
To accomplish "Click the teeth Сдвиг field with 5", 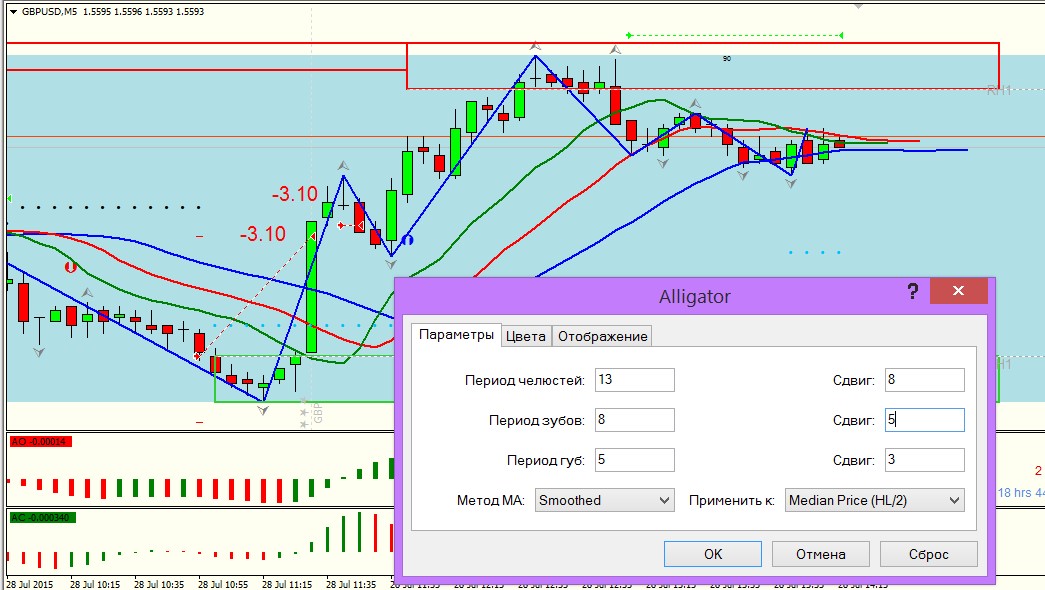I will click(924, 420).
